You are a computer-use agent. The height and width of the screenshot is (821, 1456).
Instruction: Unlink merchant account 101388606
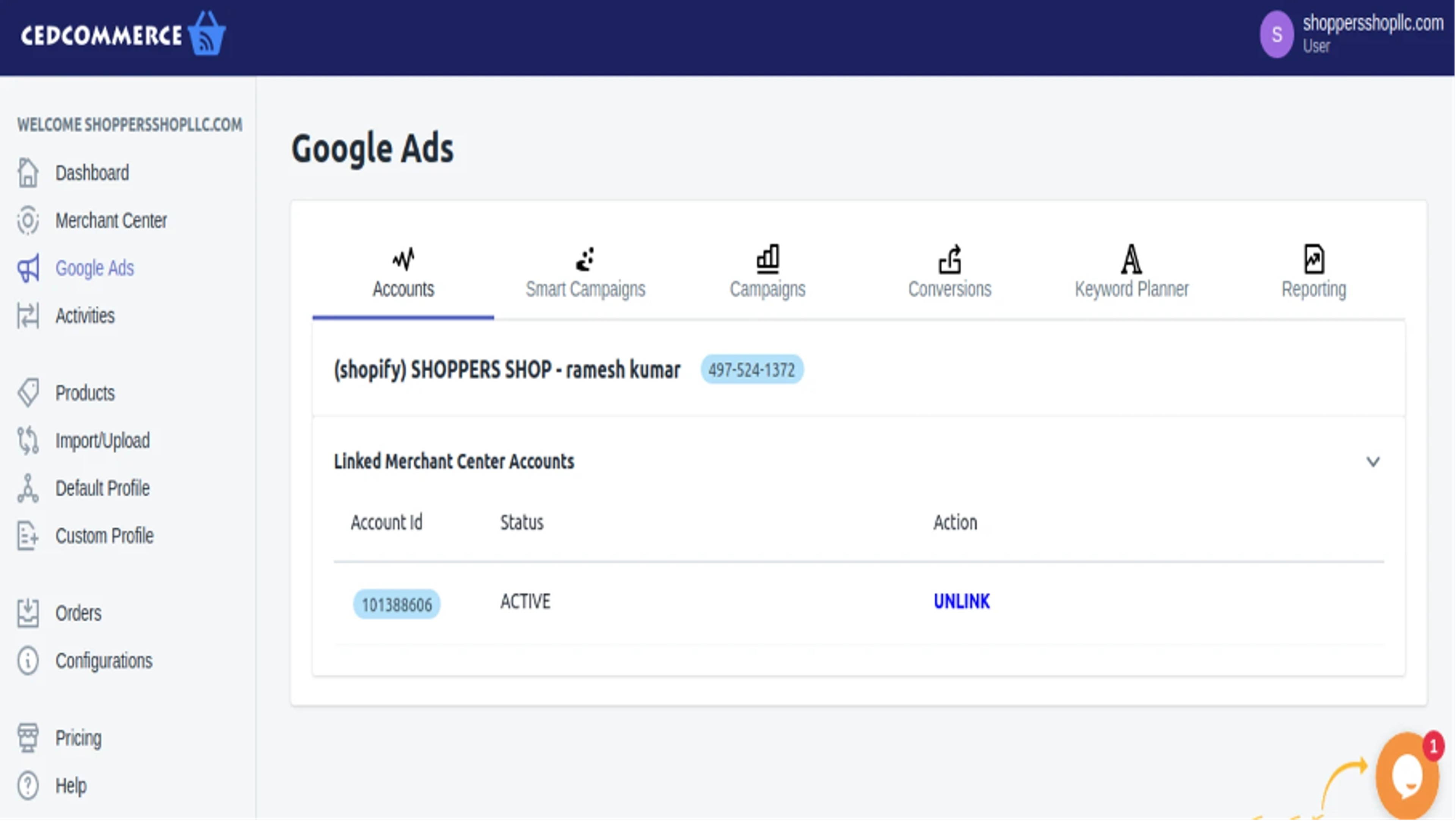(x=962, y=601)
